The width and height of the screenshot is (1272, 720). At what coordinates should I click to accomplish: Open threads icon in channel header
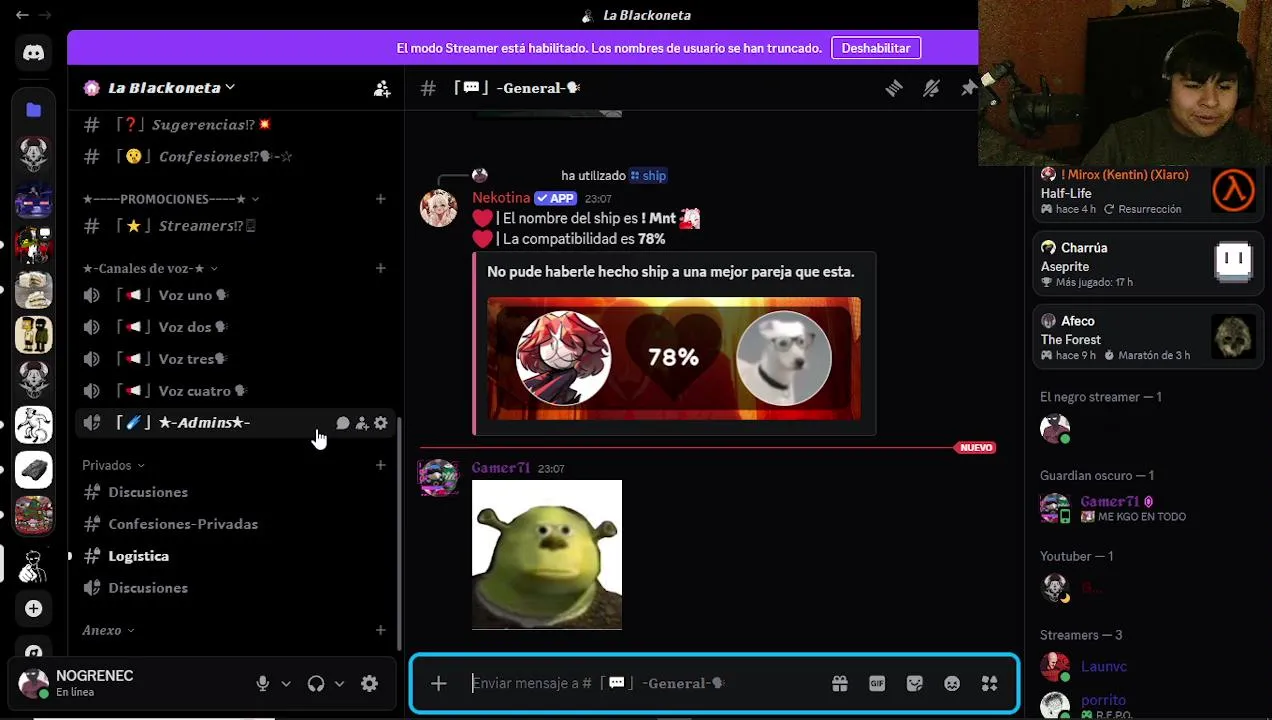(893, 88)
